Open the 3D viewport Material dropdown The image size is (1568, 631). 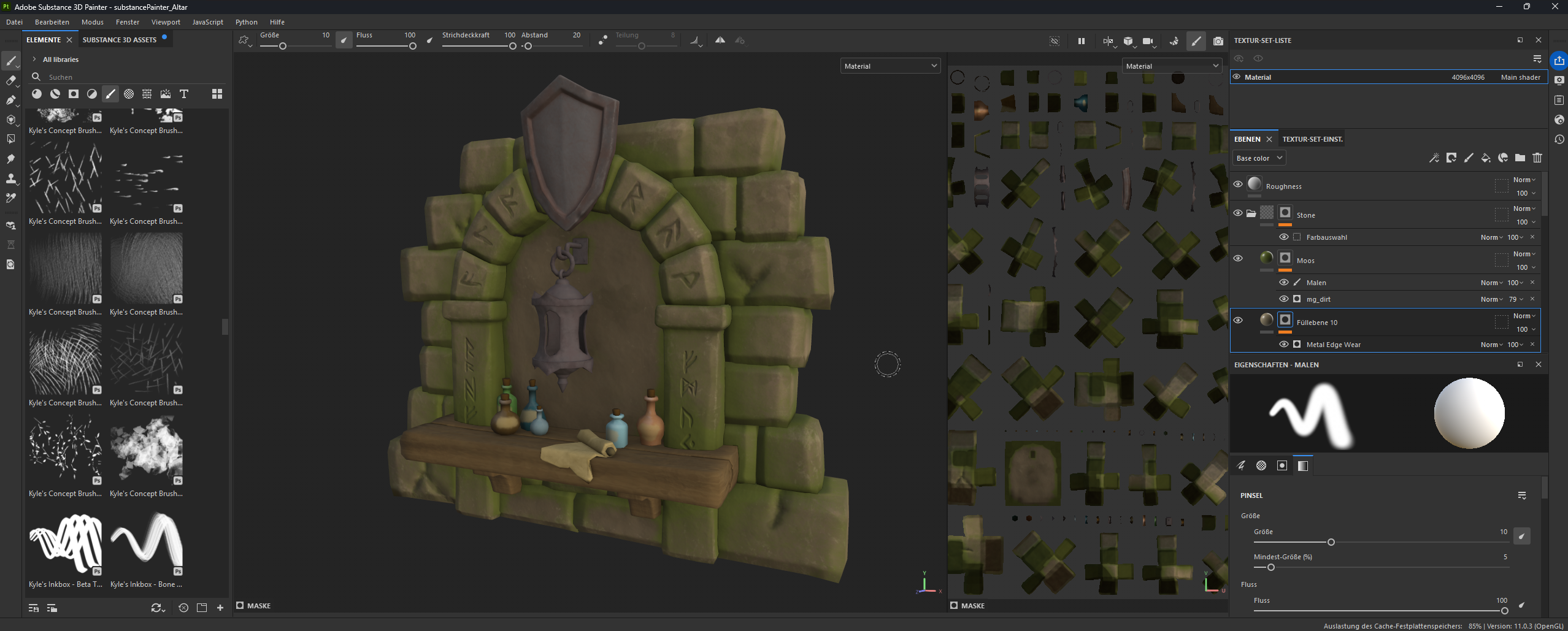click(890, 66)
